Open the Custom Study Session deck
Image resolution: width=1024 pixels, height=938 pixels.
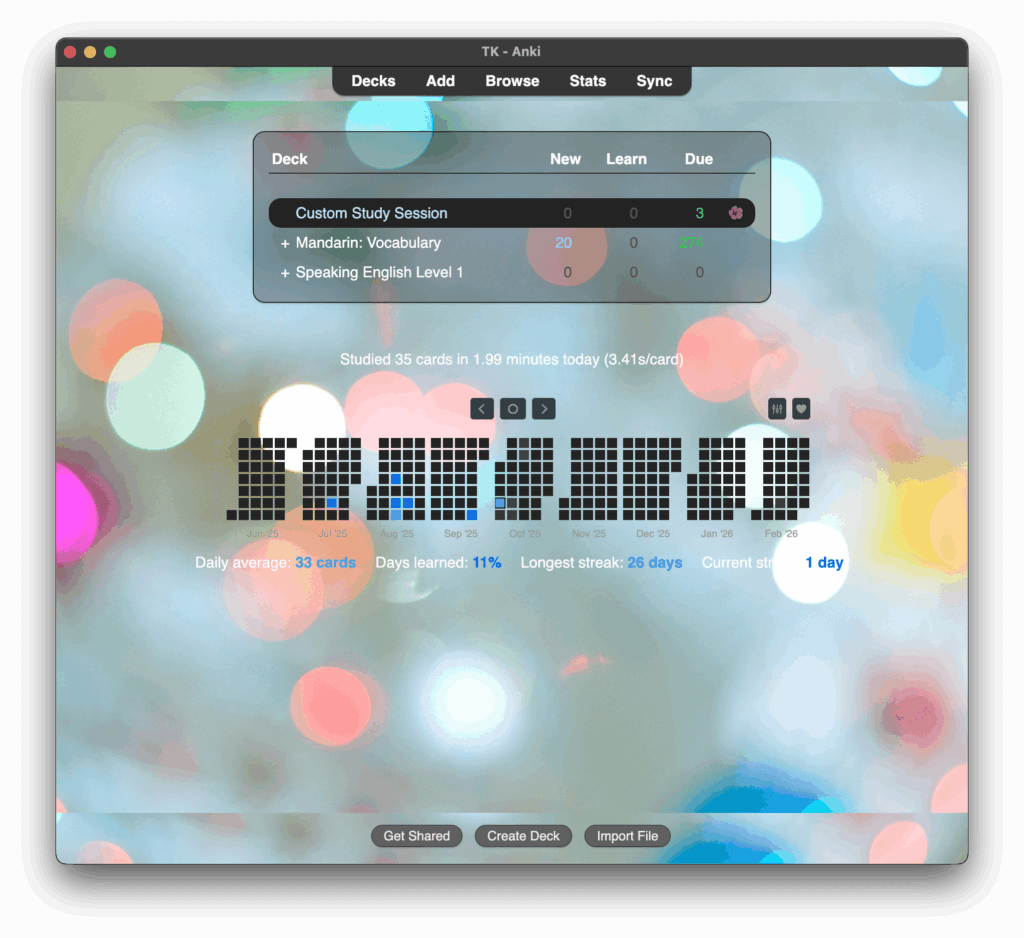371,213
